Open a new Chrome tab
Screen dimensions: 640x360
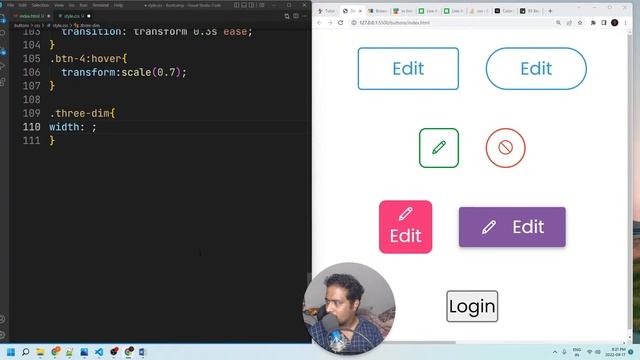pyautogui.click(x=550, y=11)
